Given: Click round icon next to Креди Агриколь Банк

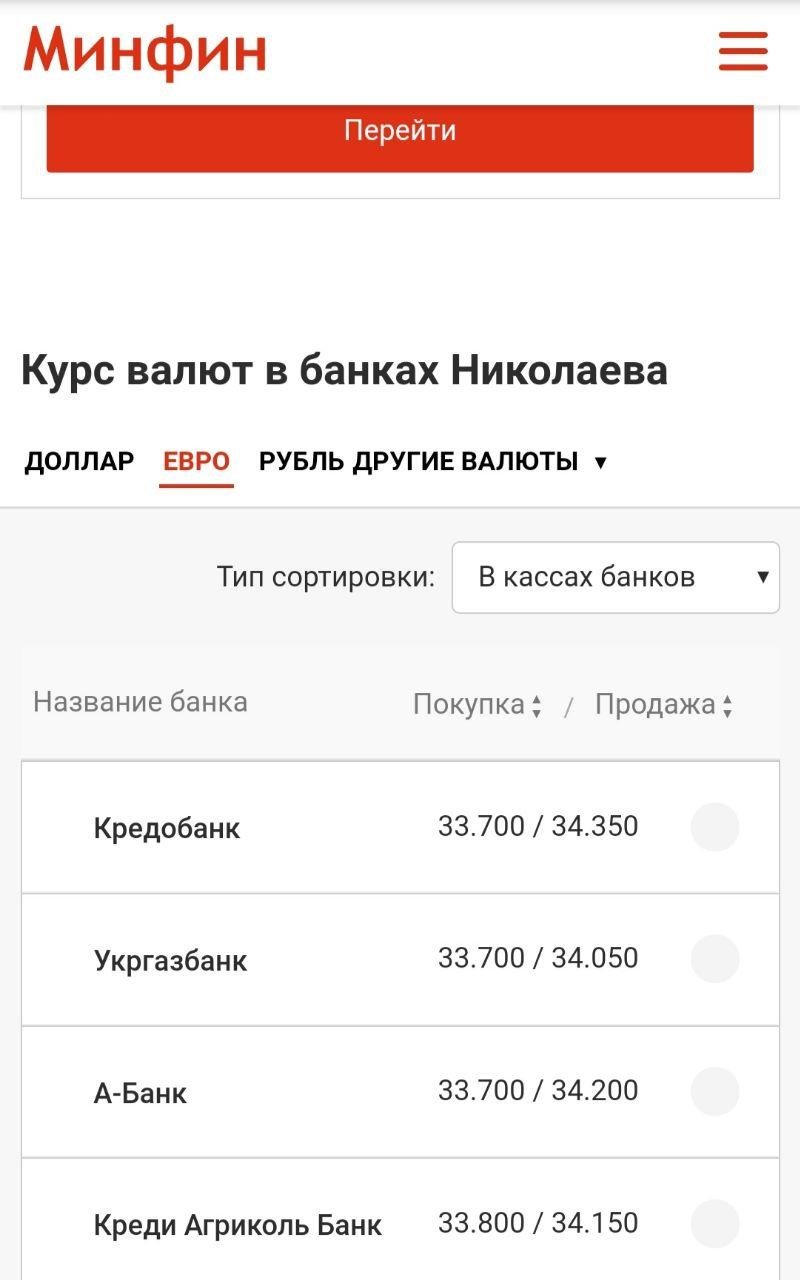Looking at the screenshot, I should pos(715,1224).
